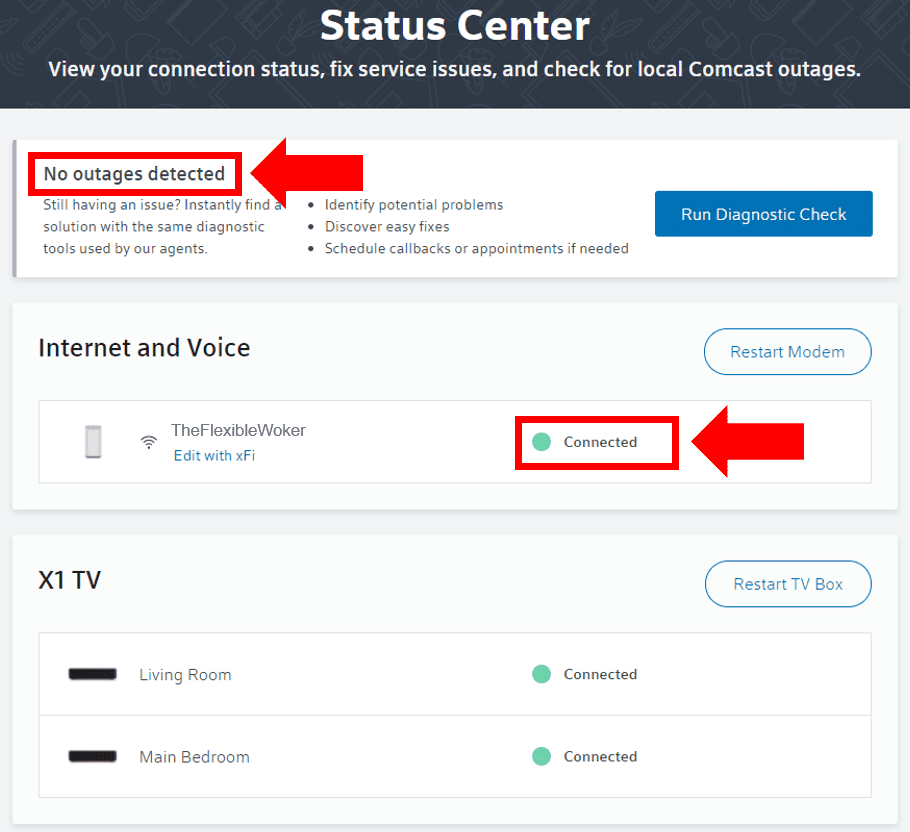Click the Status Center page title
Screen dimensions: 910x832
point(455,26)
